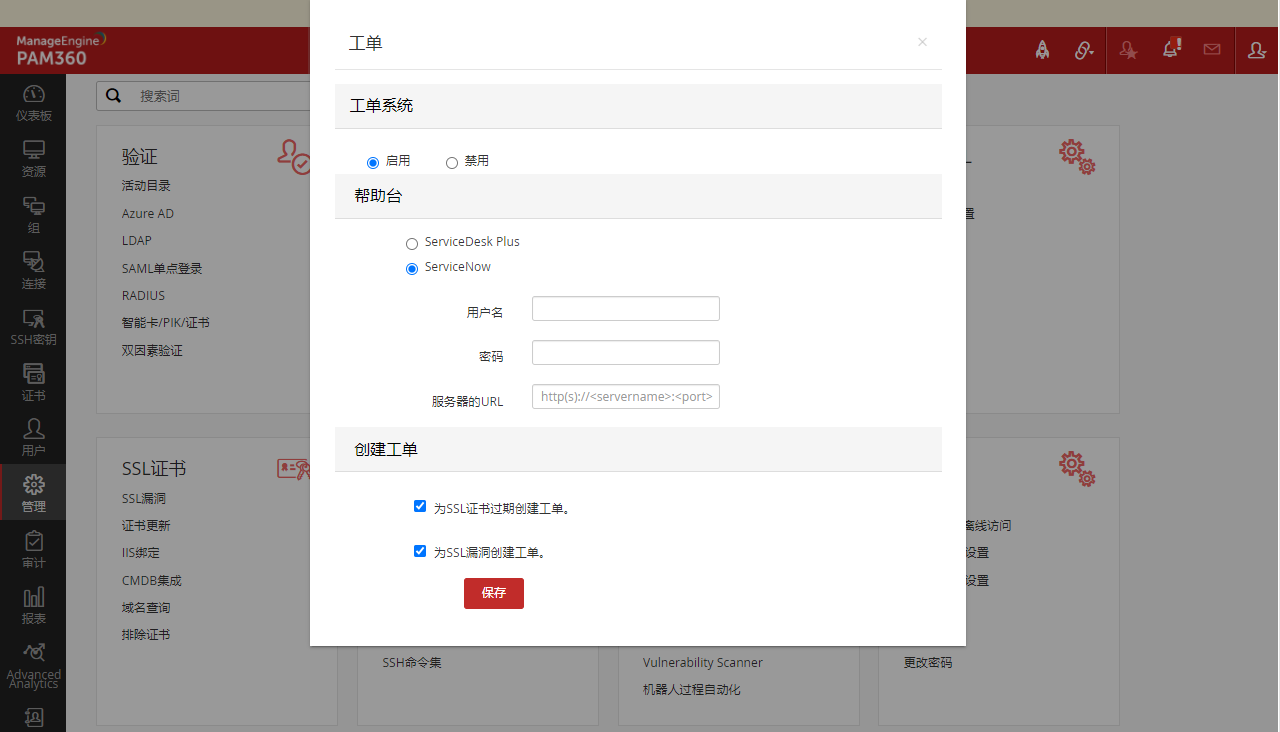The width and height of the screenshot is (1280, 732).
Task: Click the 验证 card user-check icon
Action: click(294, 156)
